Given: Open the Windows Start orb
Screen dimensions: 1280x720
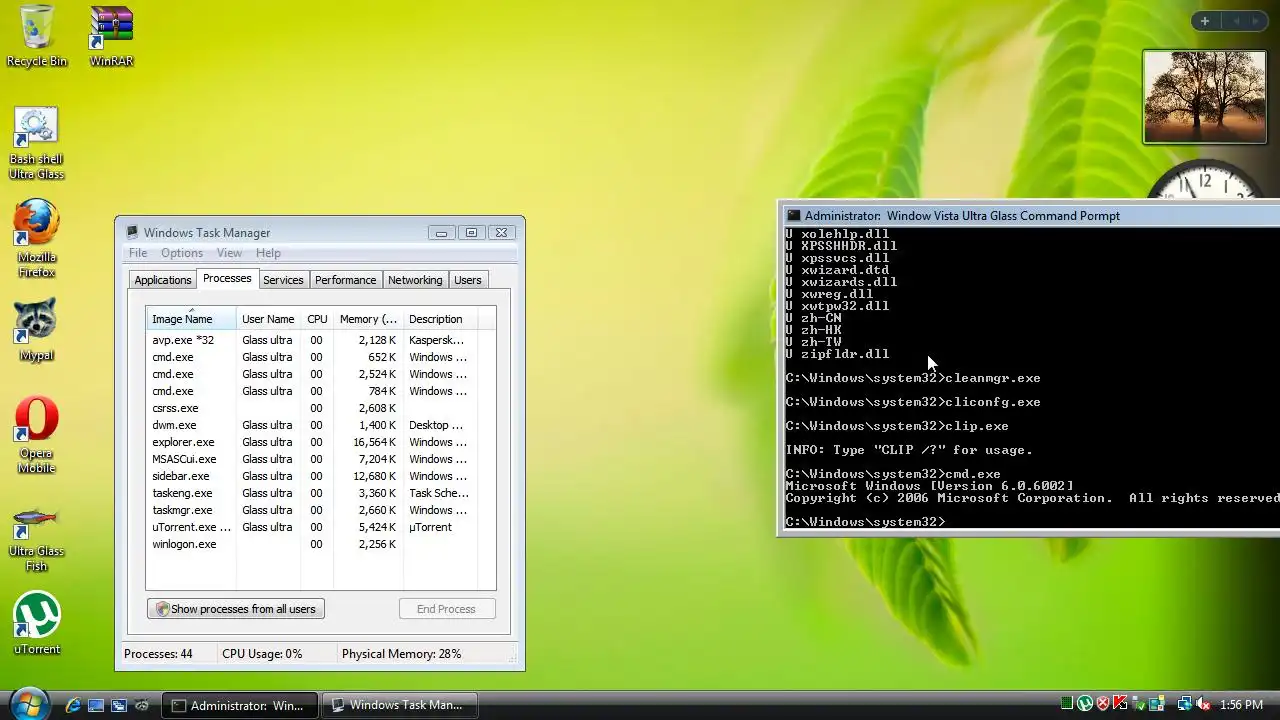Looking at the screenshot, I should pos(28,704).
